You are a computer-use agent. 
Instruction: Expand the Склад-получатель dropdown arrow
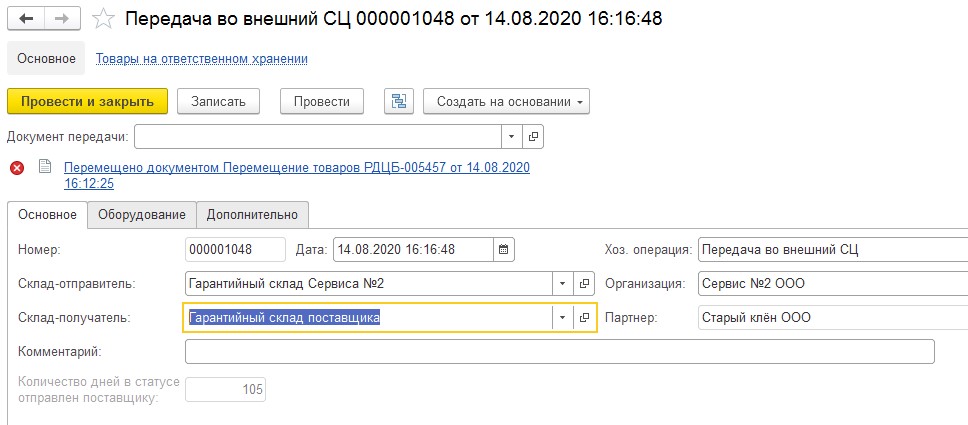562,318
